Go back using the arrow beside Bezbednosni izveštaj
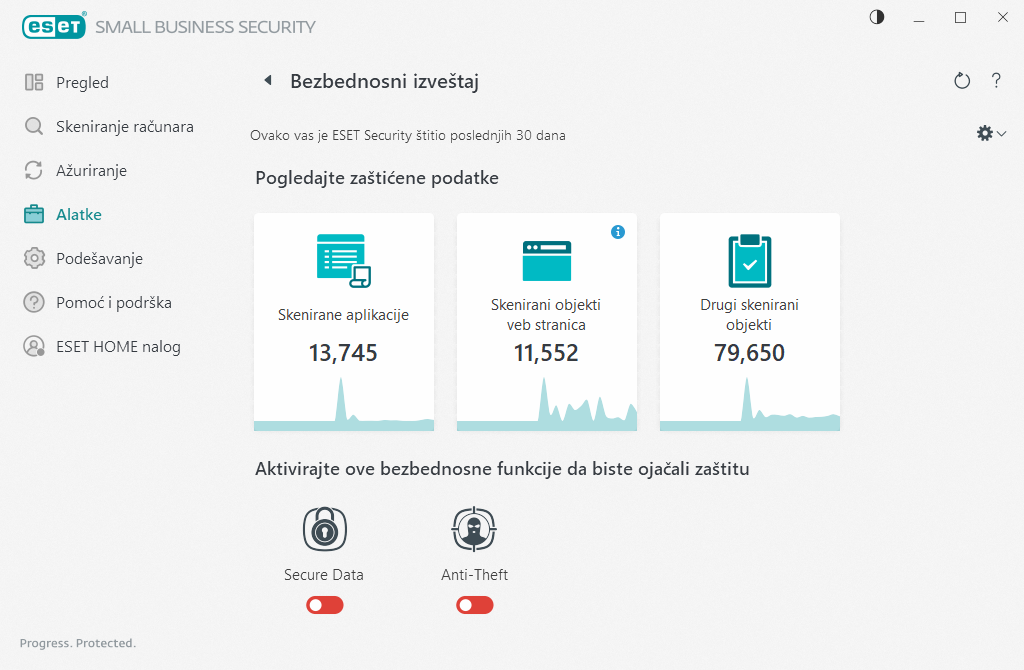Screen dimensions: 1024x670 (x=267, y=81)
